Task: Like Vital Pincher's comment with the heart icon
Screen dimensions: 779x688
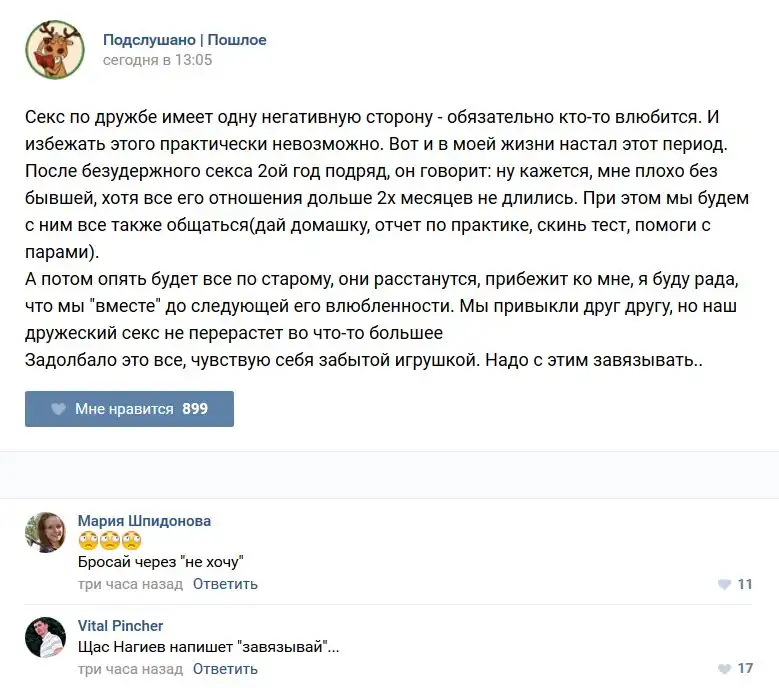Action: (724, 669)
